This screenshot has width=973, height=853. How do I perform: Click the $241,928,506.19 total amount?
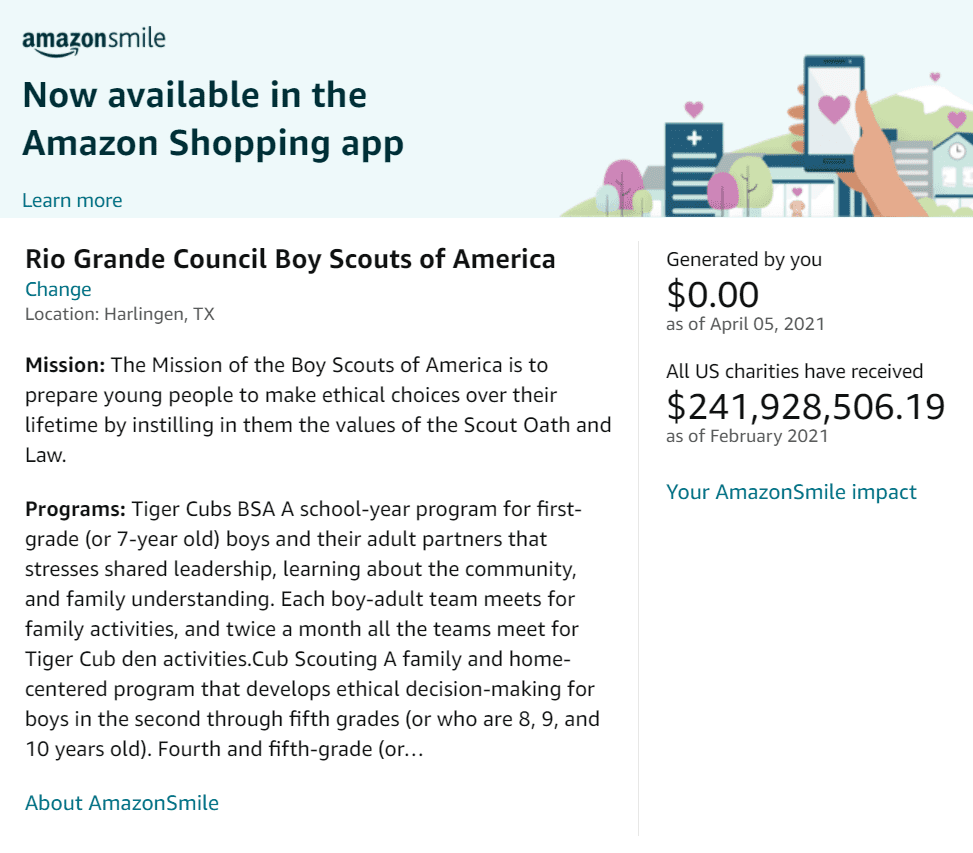coord(805,407)
